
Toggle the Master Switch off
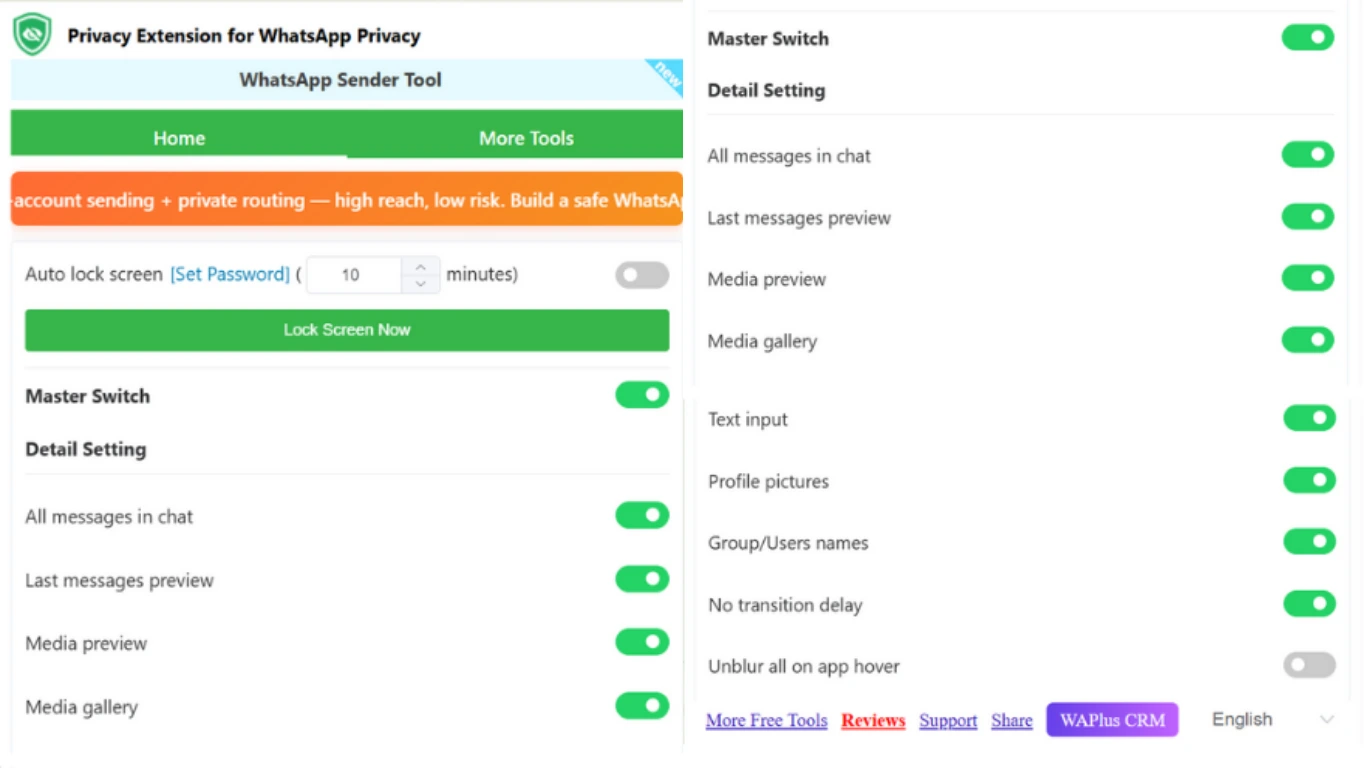tap(641, 394)
